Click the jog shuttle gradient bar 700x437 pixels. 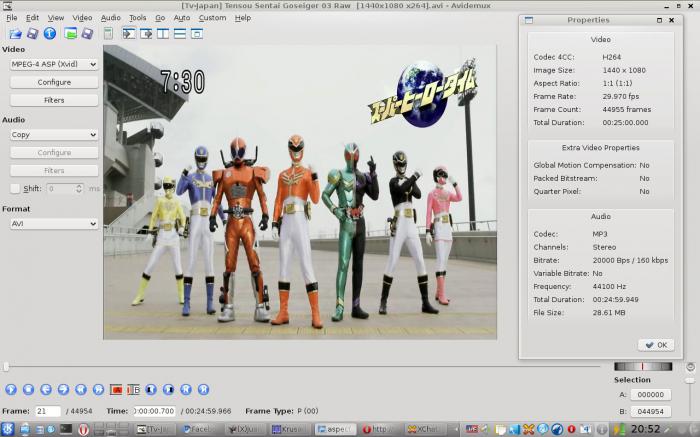pos(643,366)
